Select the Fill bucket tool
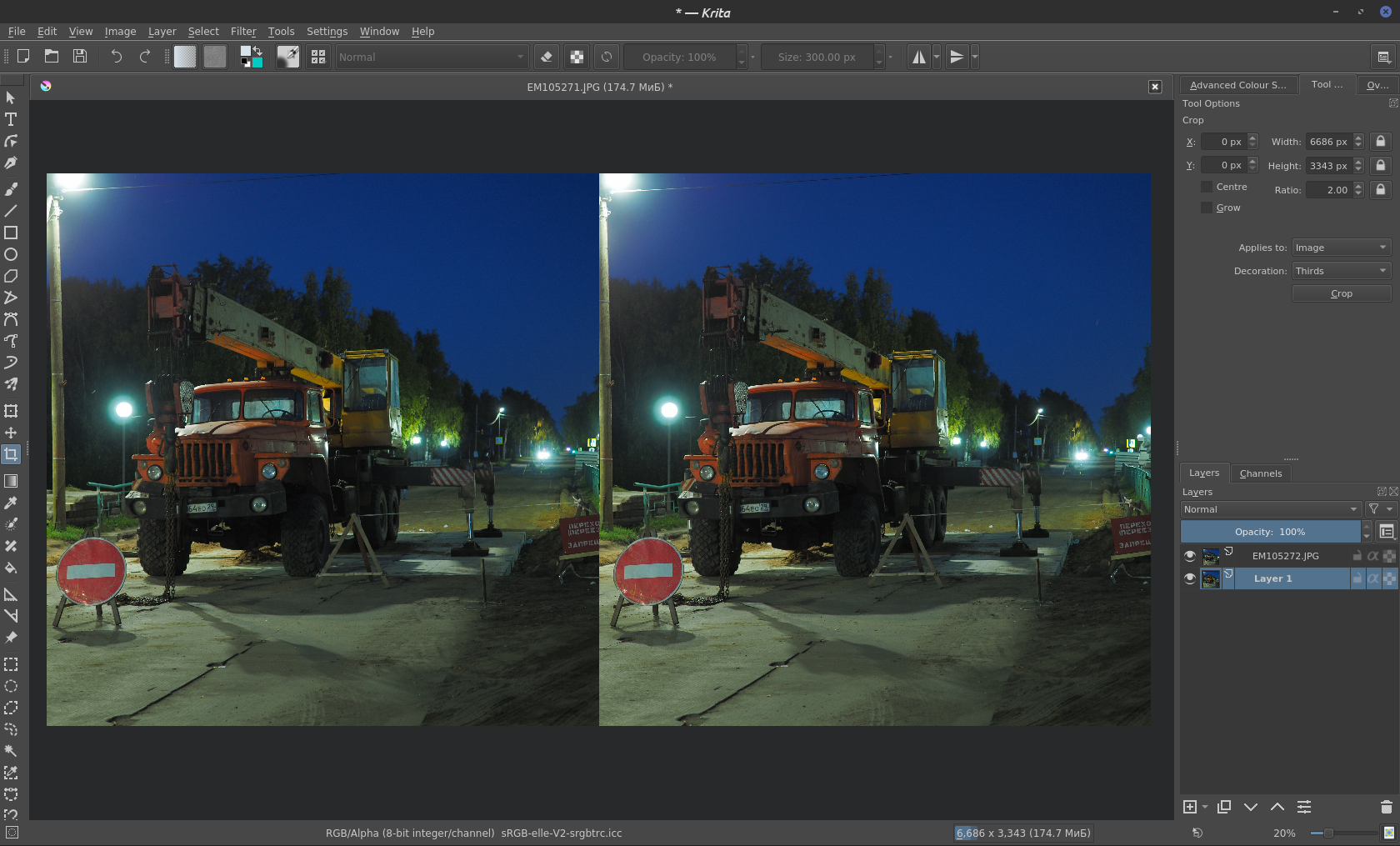 [x=11, y=568]
